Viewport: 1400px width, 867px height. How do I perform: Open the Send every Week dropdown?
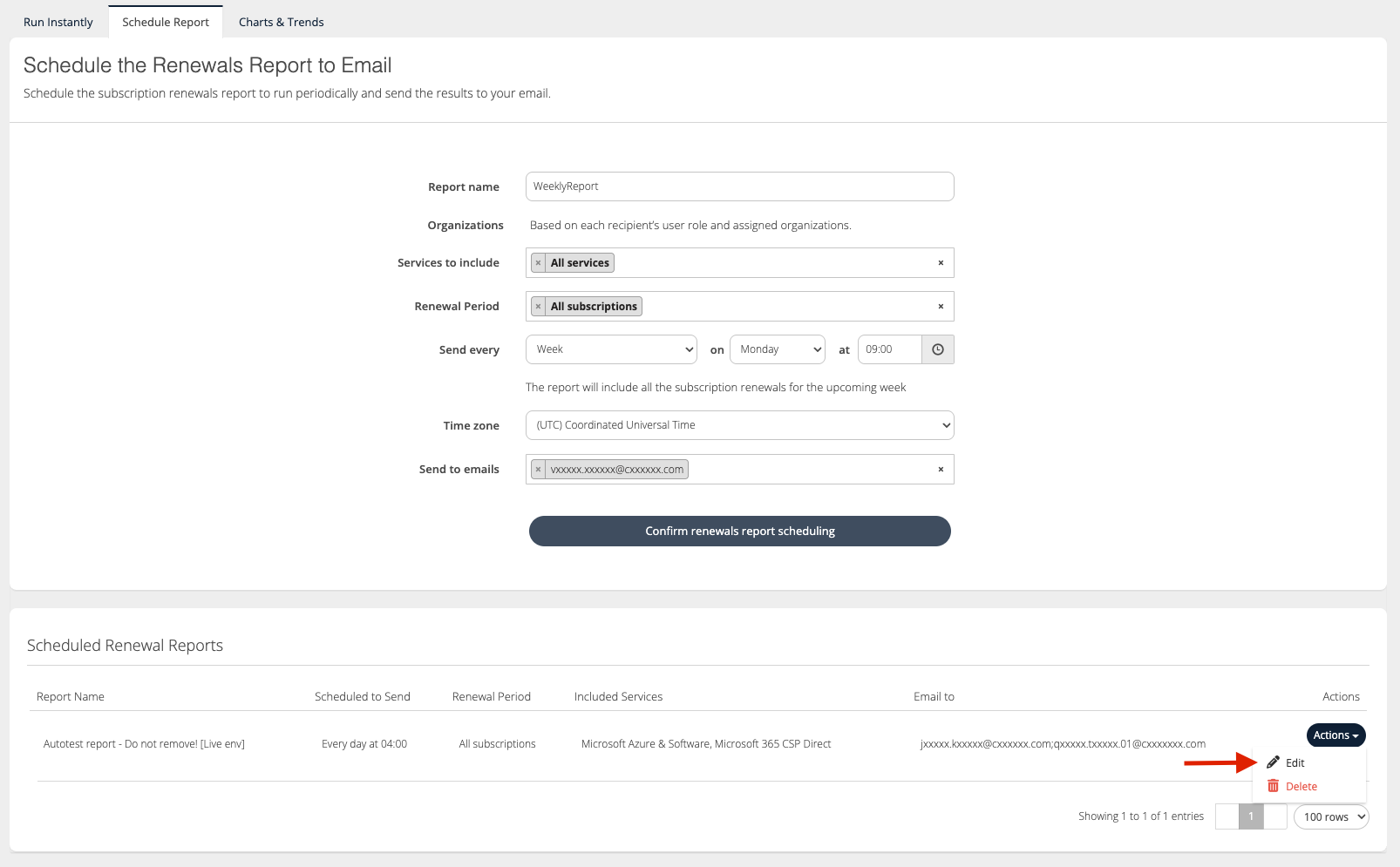tap(611, 349)
